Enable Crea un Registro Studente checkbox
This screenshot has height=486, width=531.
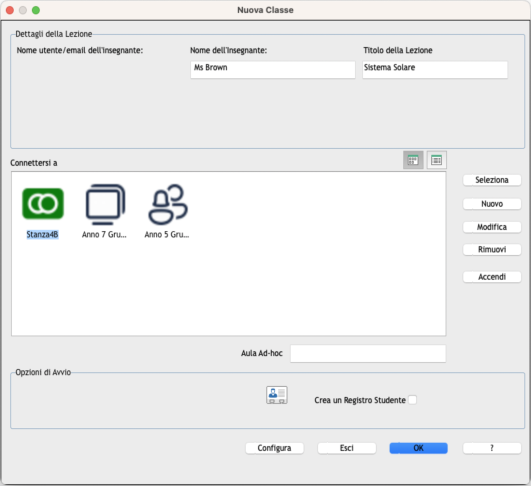pos(412,400)
